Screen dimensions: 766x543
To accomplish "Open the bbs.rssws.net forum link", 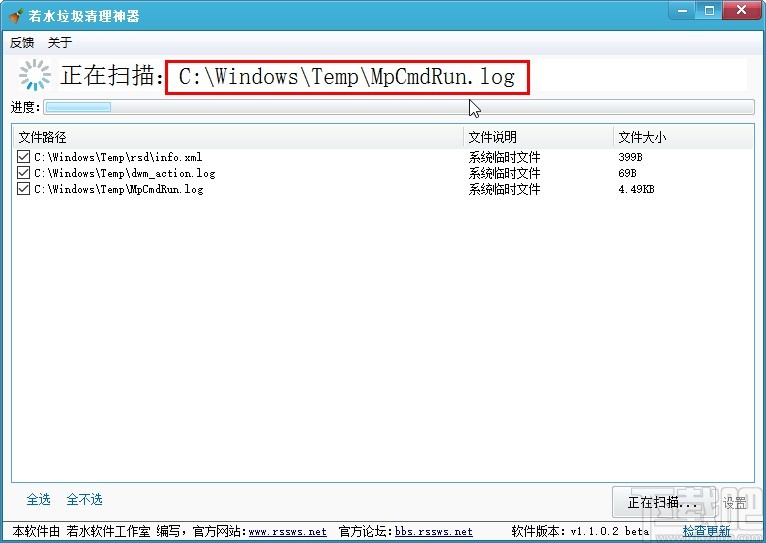I will pos(434,531).
